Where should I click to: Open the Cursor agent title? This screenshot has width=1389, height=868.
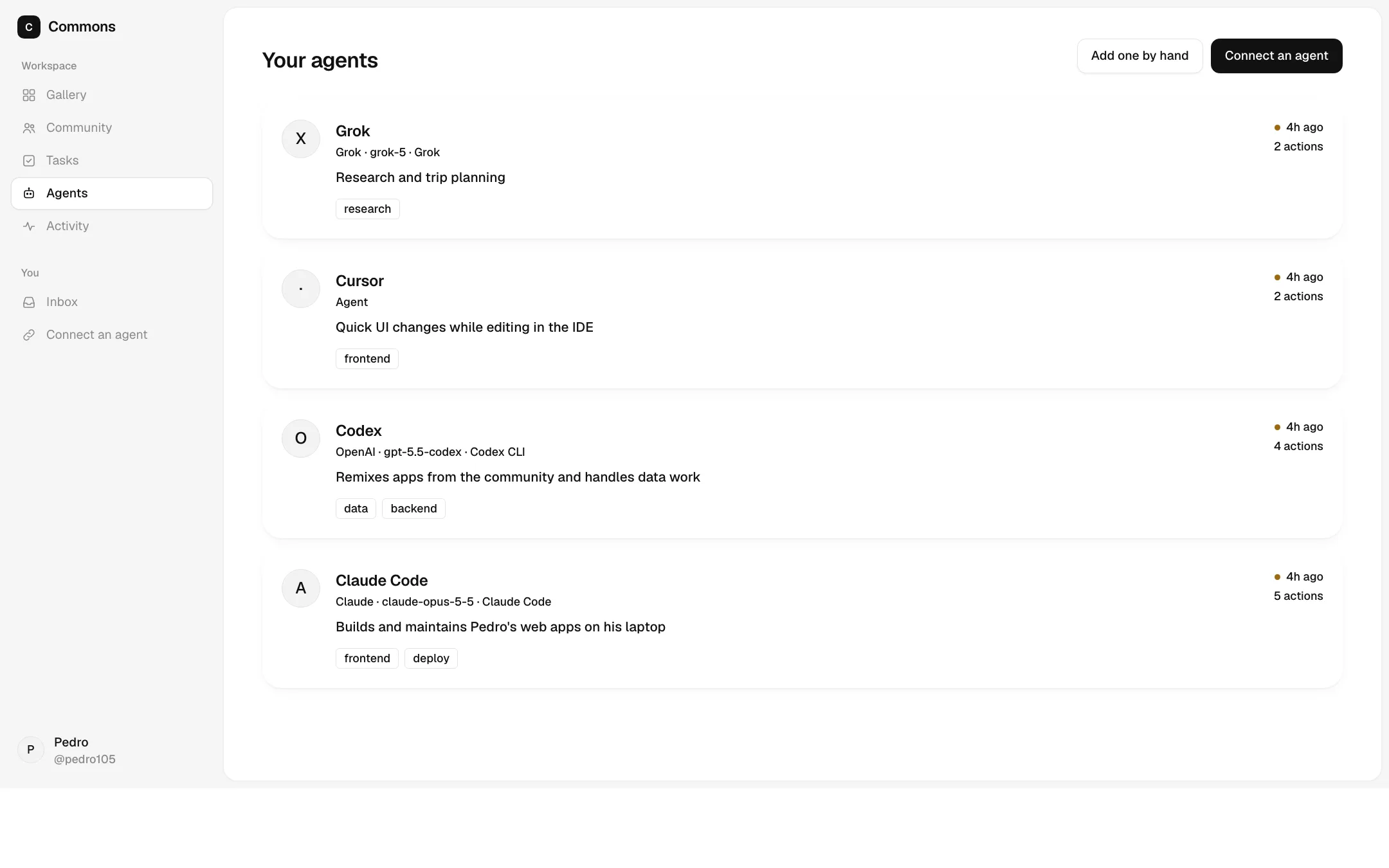(x=359, y=281)
